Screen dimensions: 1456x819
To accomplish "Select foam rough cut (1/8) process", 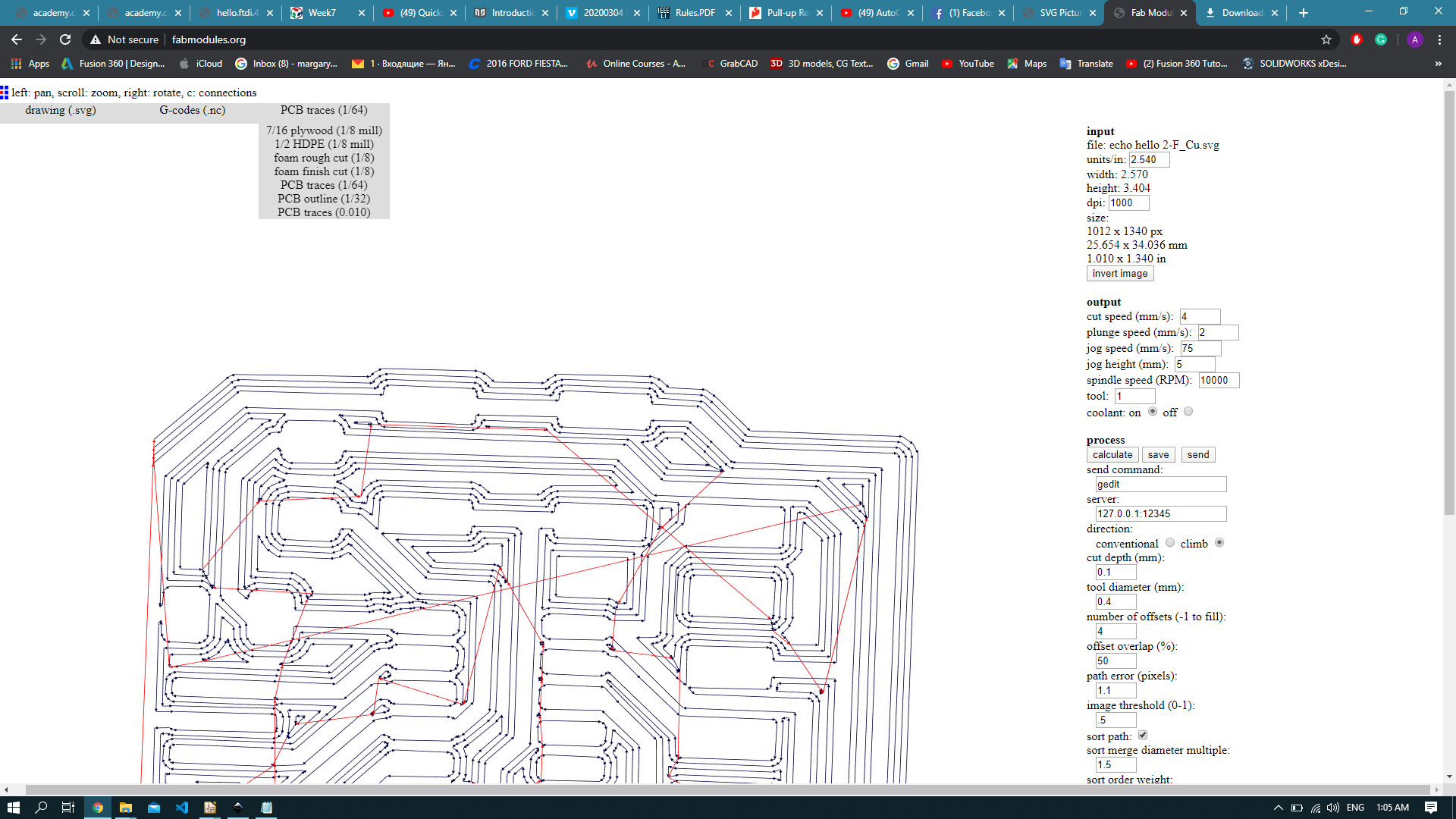I will point(324,158).
